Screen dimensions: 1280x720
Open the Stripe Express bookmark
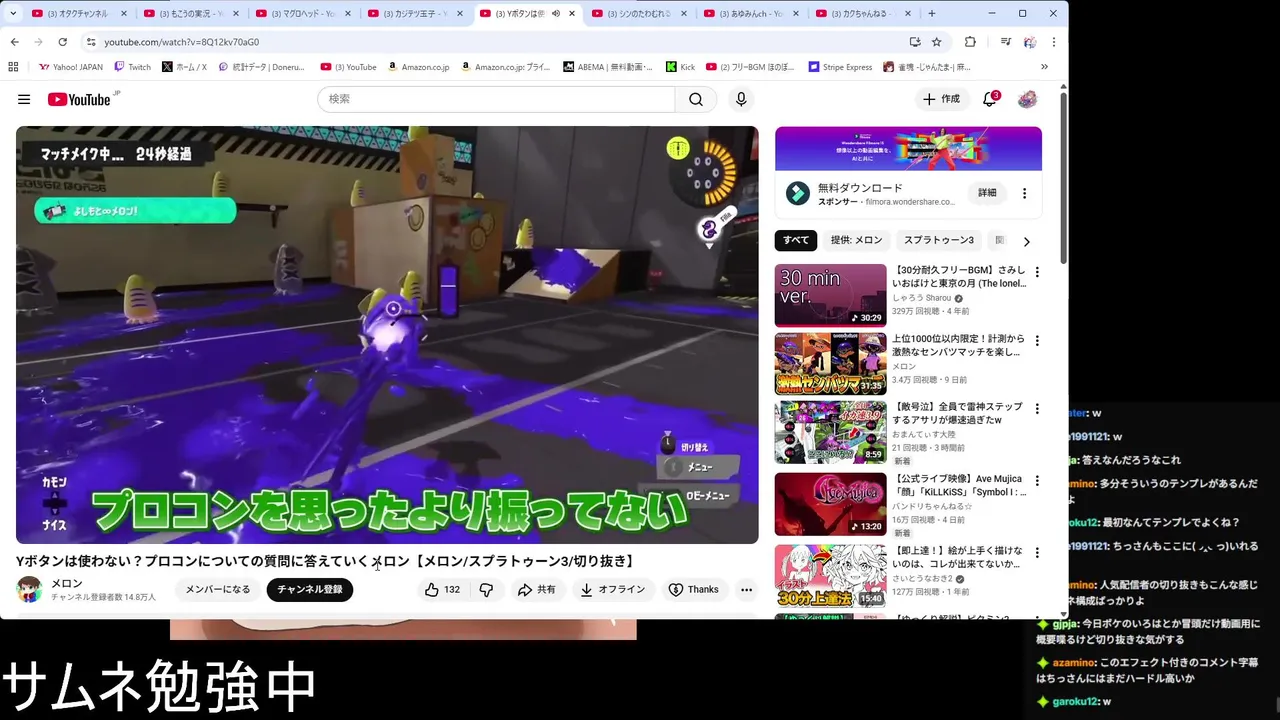coord(840,67)
